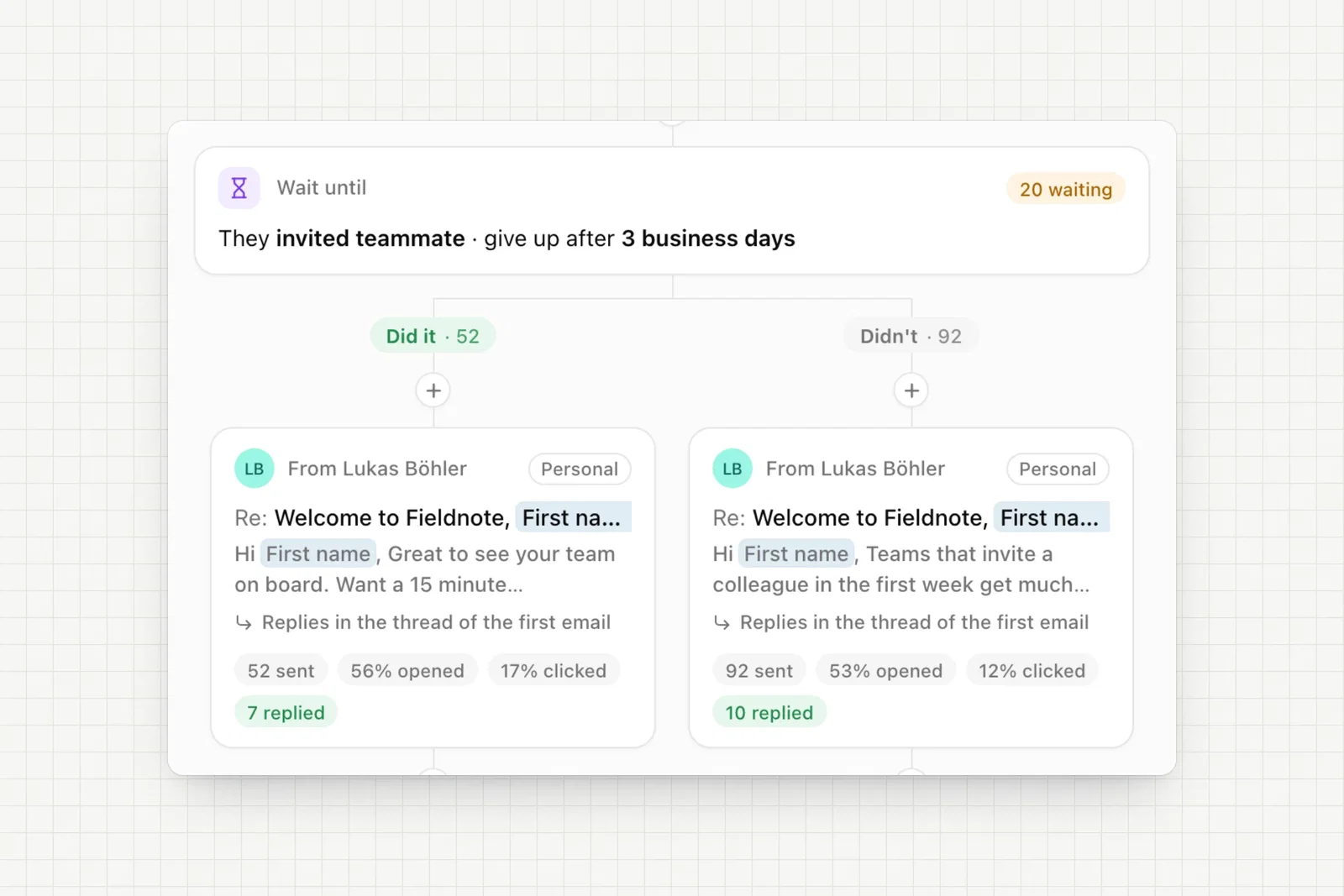Open the 10 replied stat
Screen dimensions: 1344x896
[769, 713]
